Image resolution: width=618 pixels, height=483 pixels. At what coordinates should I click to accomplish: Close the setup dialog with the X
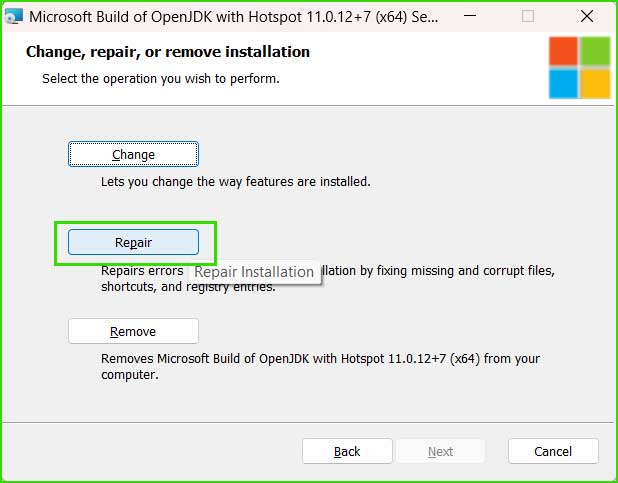point(587,17)
